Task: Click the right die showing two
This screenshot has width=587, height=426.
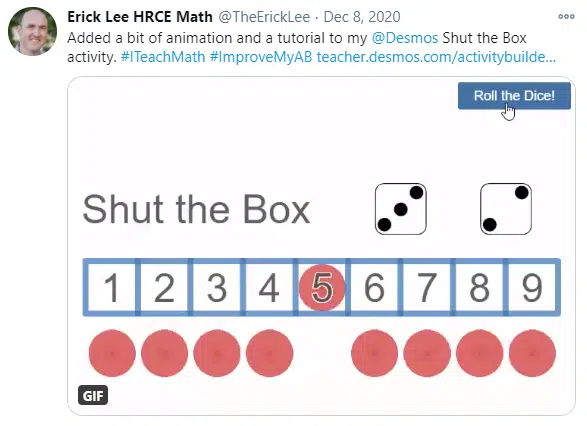Action: [x=506, y=209]
